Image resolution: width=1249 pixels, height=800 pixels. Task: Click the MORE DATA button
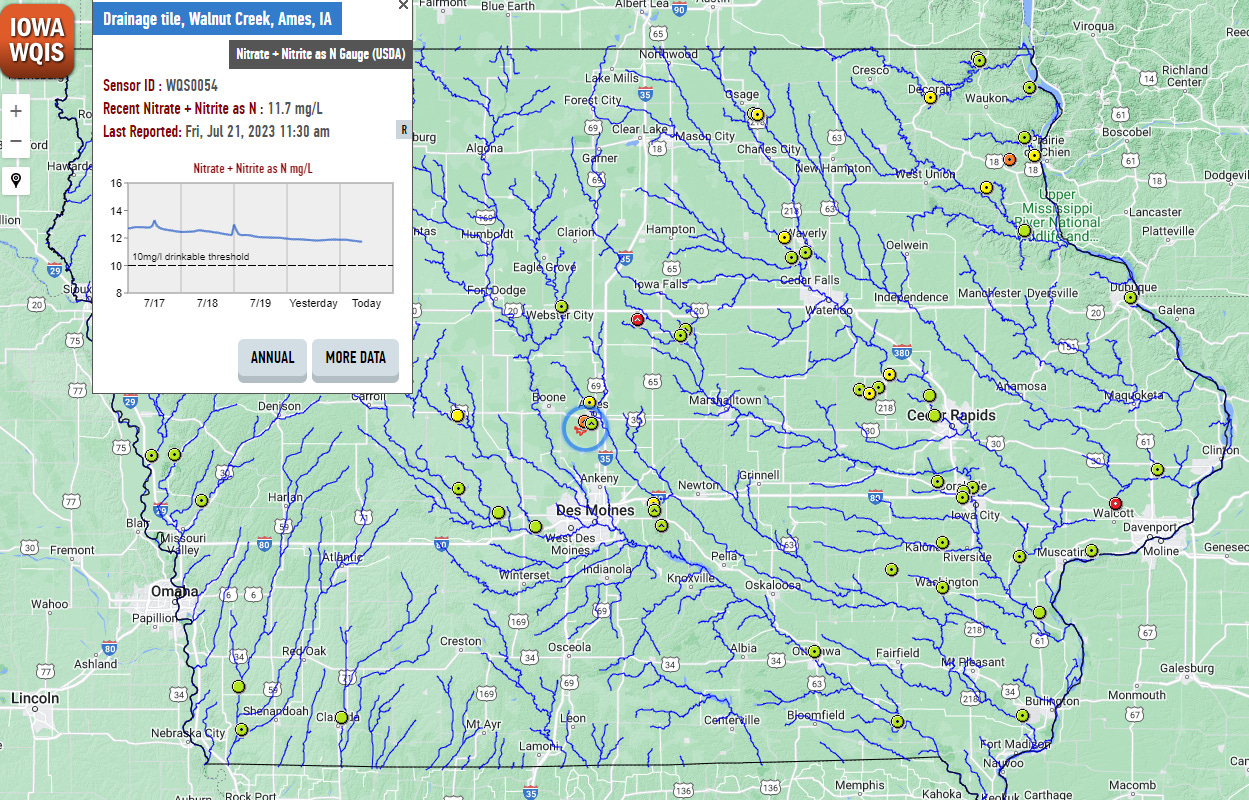tap(355, 358)
